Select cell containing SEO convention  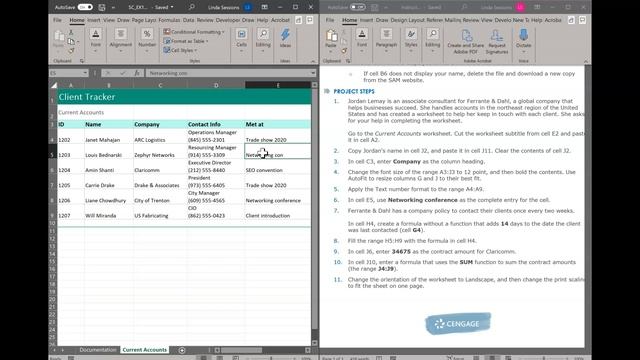pyautogui.click(x=278, y=166)
